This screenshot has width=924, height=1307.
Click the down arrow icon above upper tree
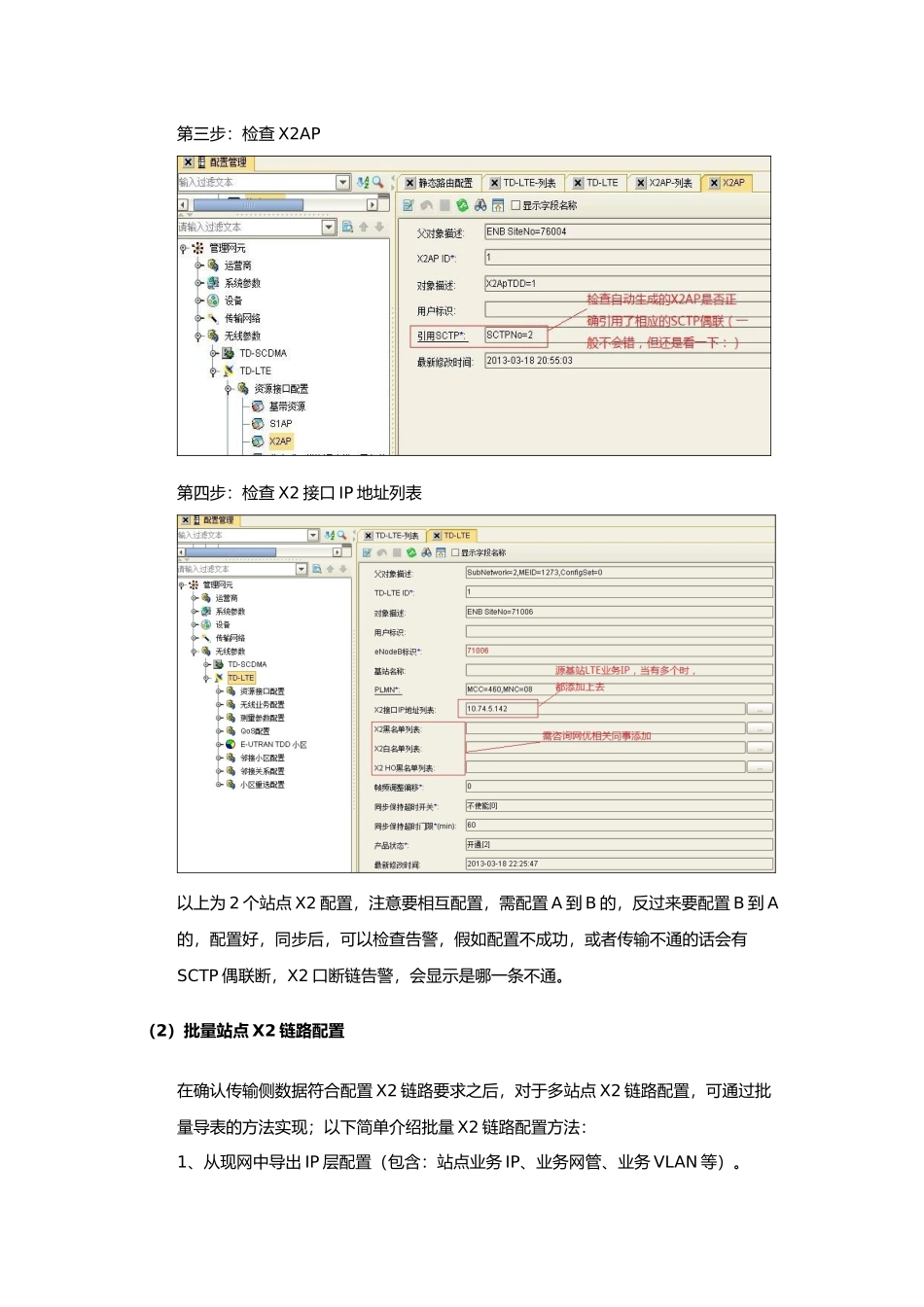(x=379, y=228)
